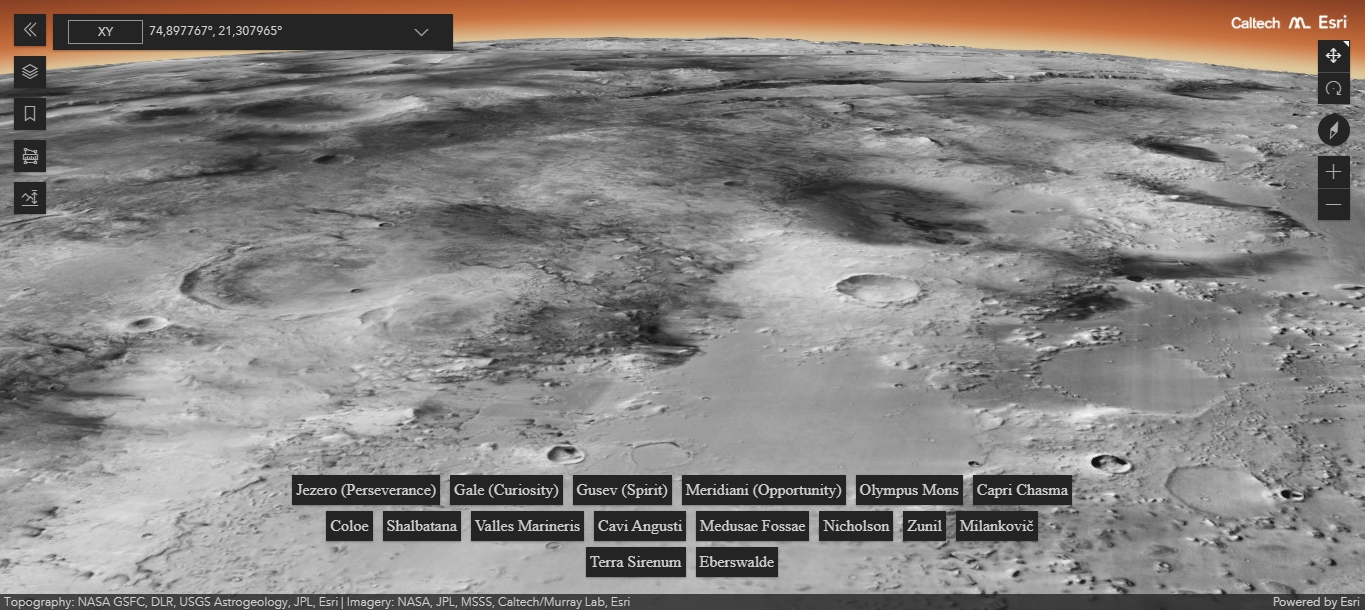This screenshot has width=1365, height=610.
Task: Open the Bookmarks icon
Action: 30,114
